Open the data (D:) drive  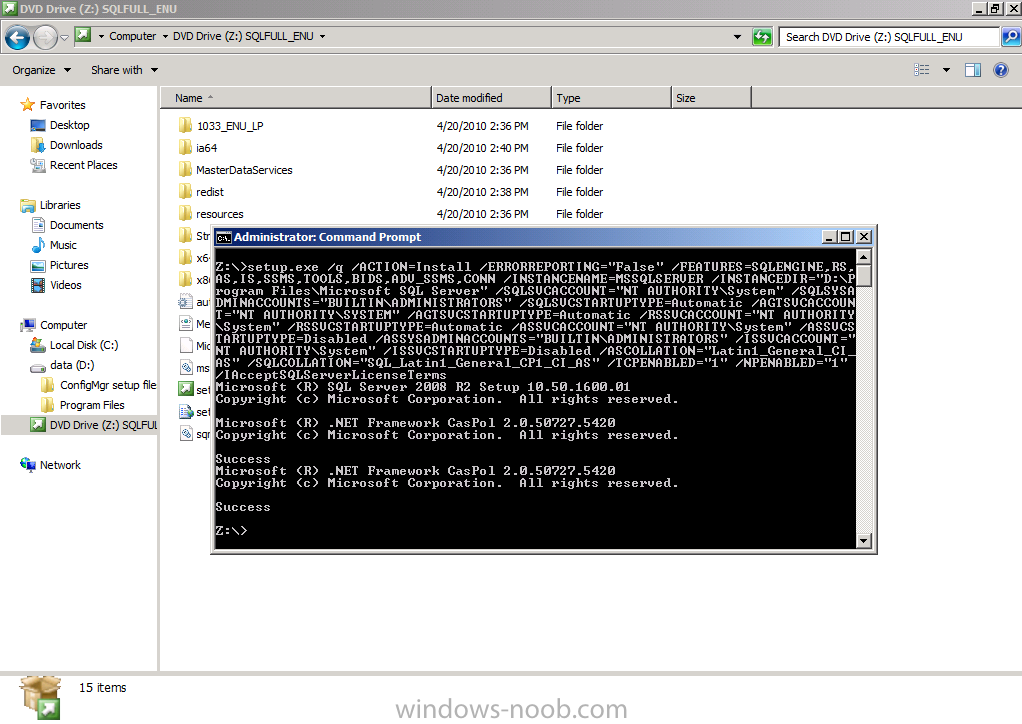[x=72, y=365]
